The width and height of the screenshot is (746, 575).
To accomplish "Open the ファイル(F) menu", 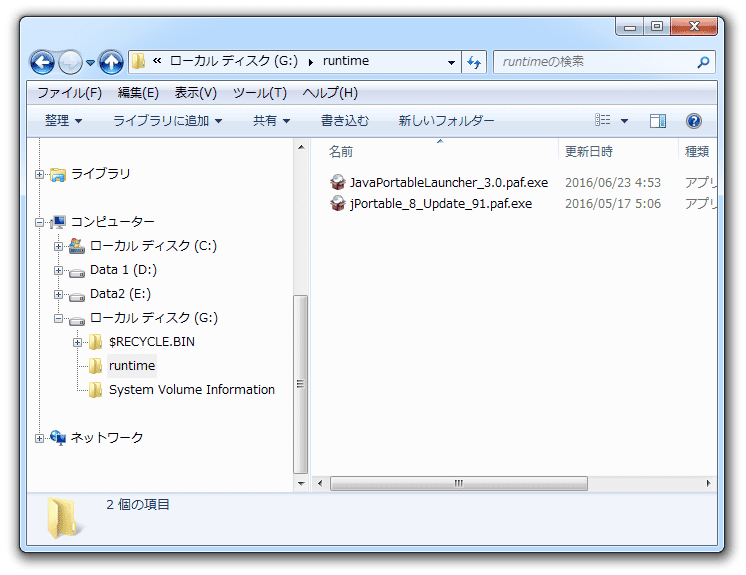I will [69, 93].
